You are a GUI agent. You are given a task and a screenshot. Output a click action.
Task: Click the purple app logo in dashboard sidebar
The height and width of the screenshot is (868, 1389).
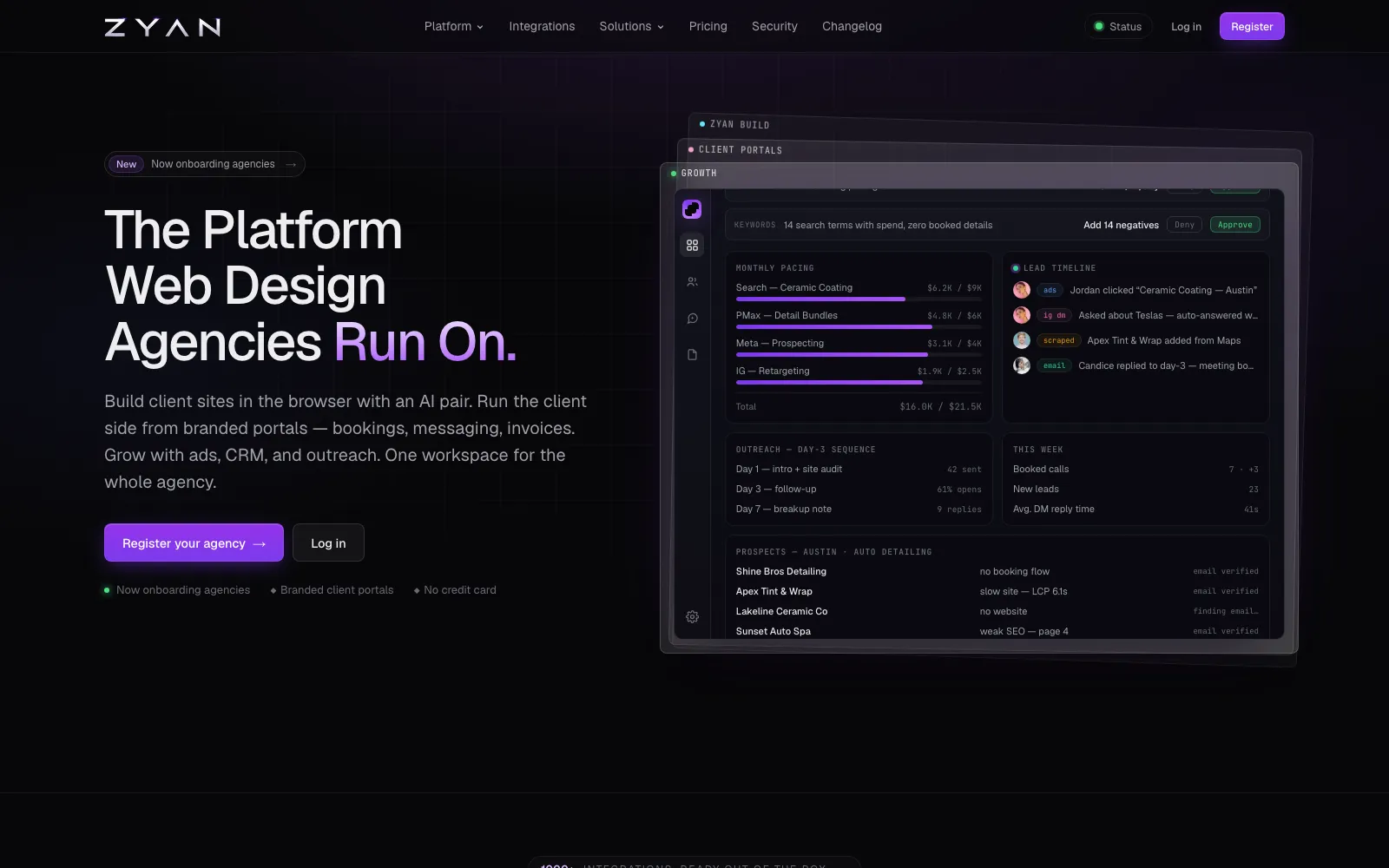[692, 209]
